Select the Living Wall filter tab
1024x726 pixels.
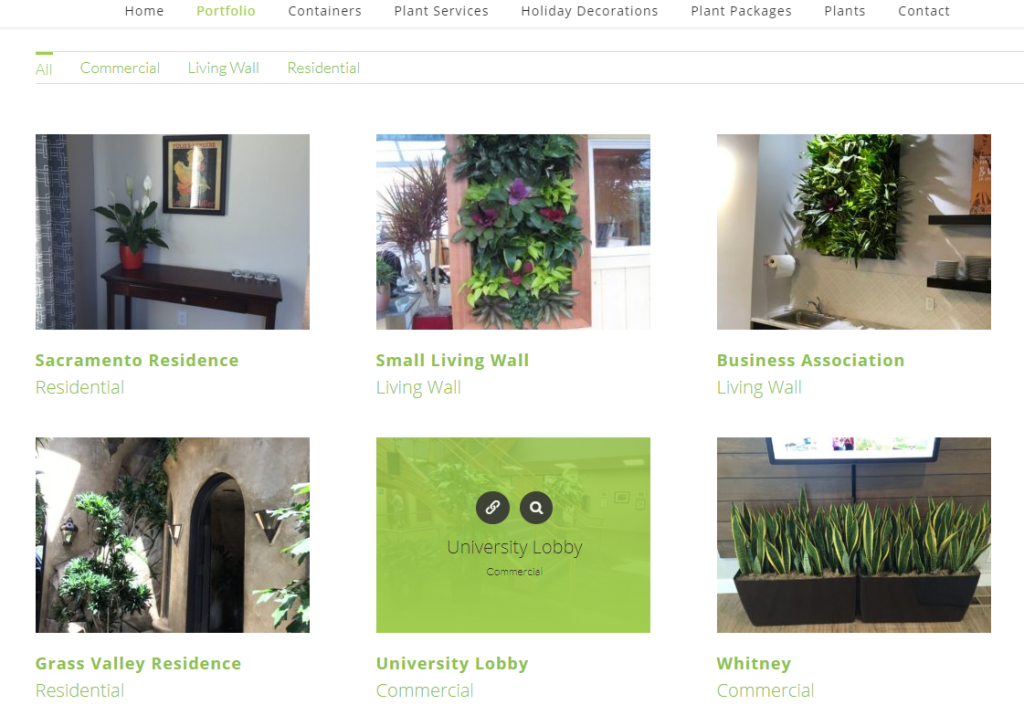(x=223, y=68)
